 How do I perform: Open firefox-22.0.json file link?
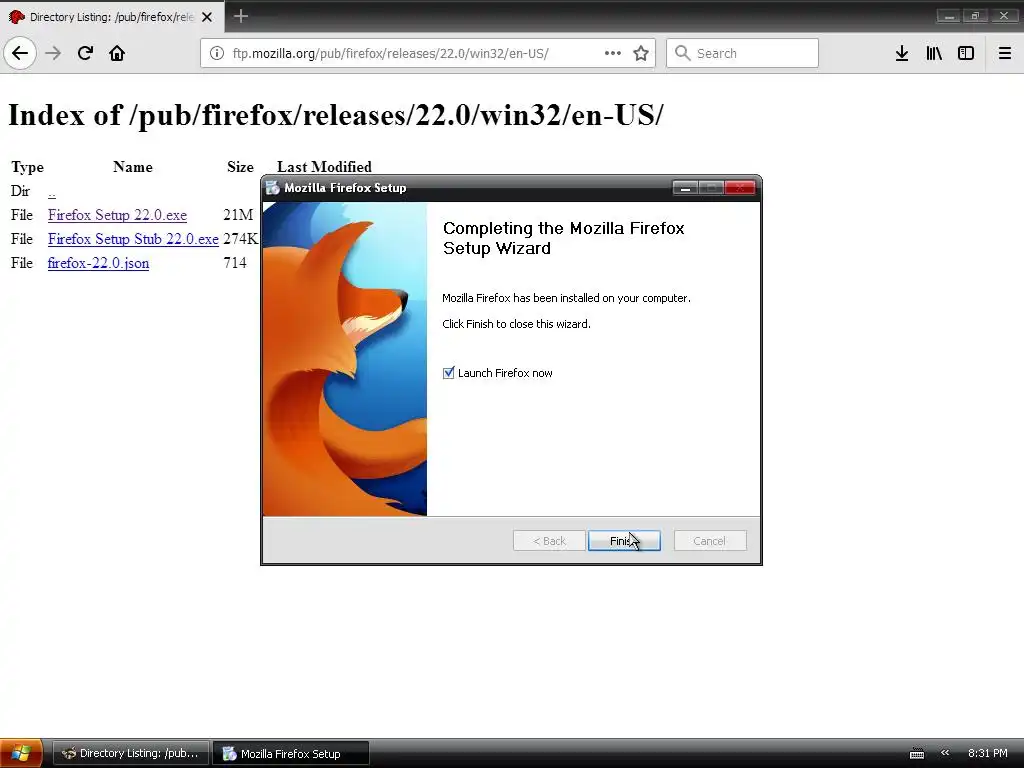98,263
